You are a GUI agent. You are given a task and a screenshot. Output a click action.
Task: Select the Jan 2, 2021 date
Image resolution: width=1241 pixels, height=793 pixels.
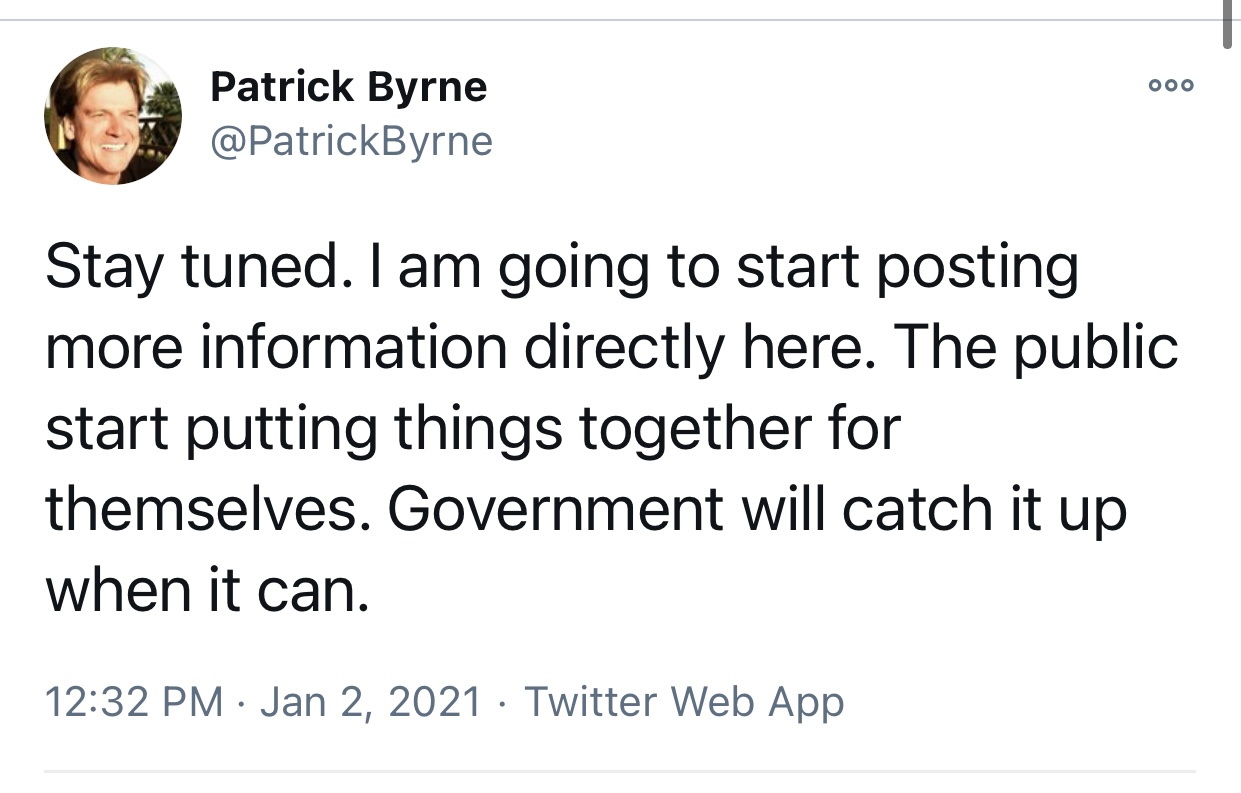click(371, 701)
